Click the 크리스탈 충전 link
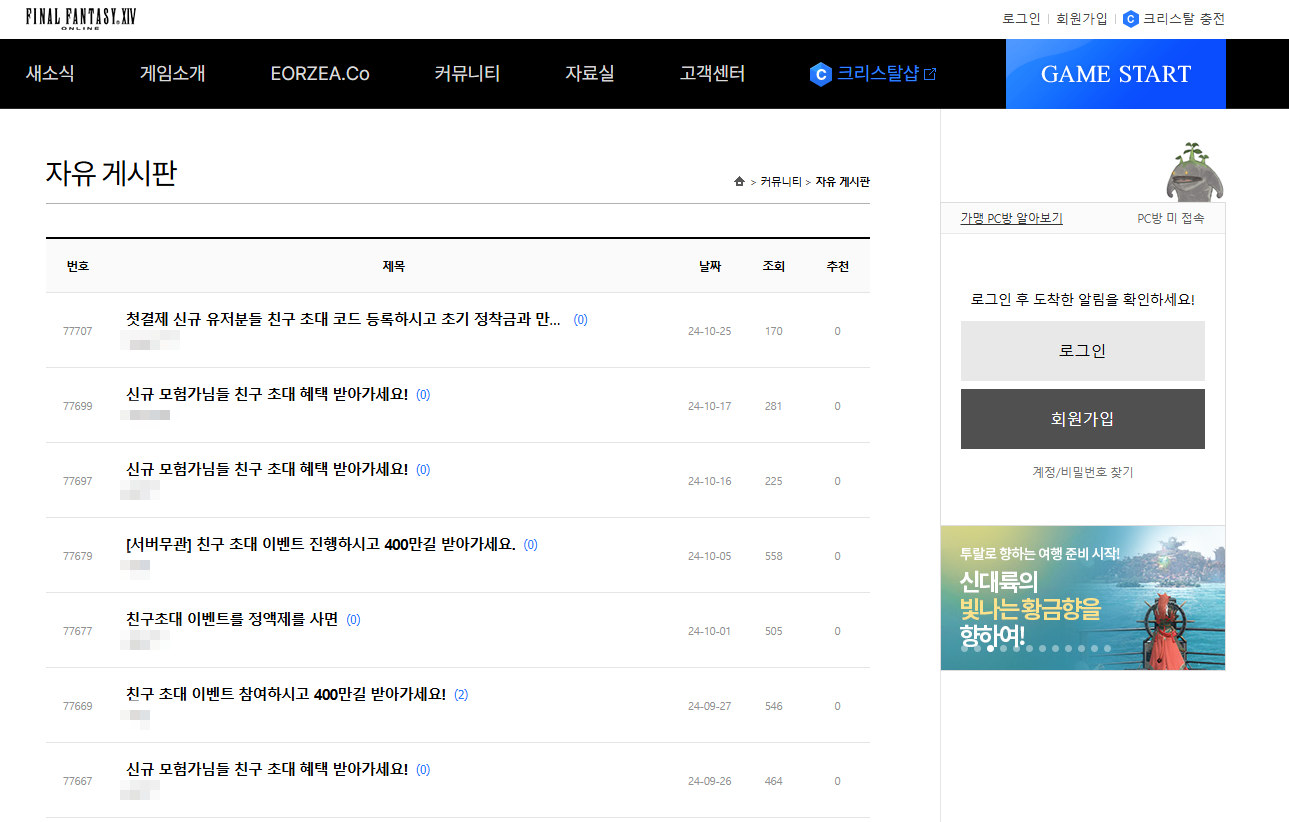The height and width of the screenshot is (822, 1289). tap(1184, 19)
